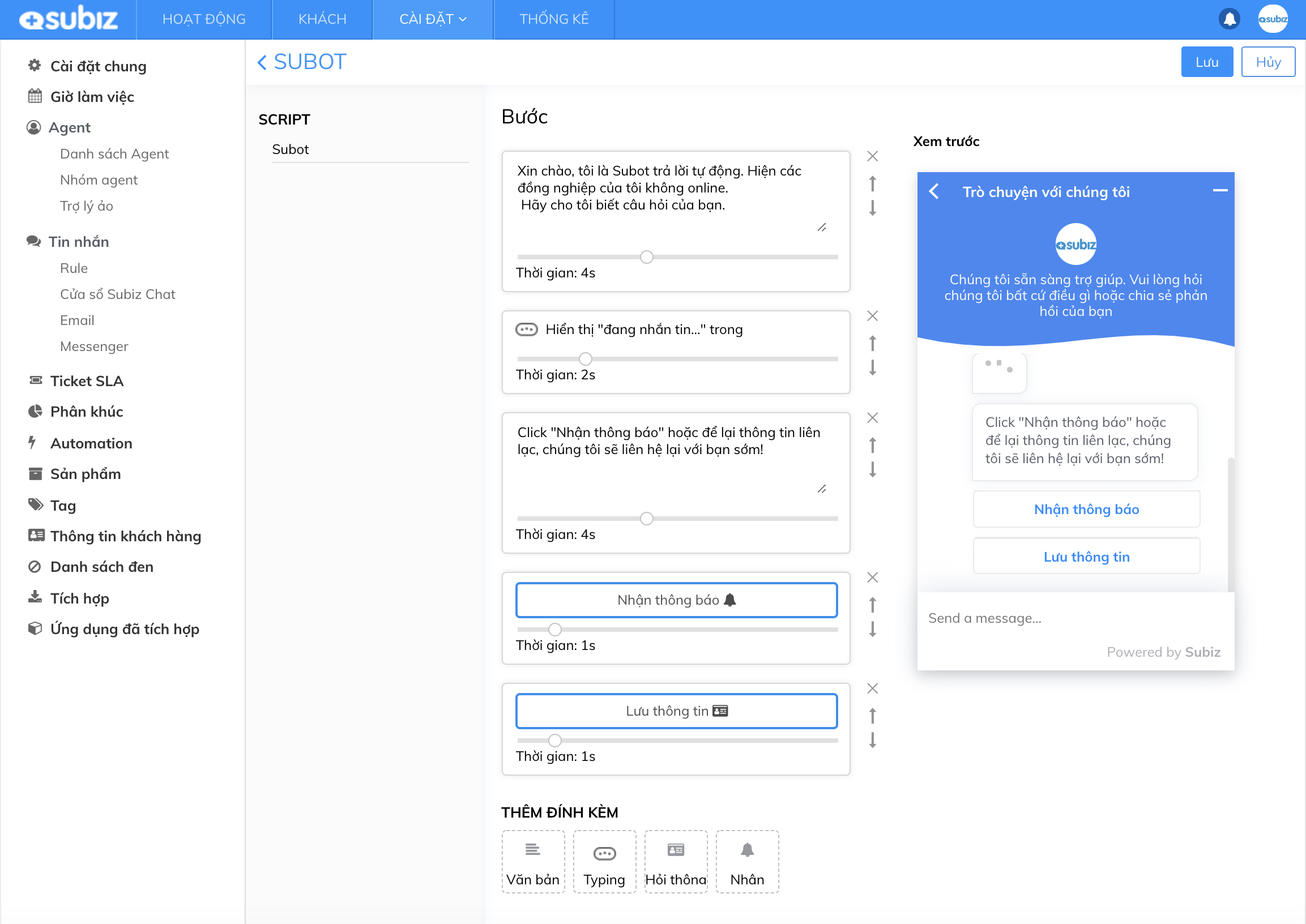Viewport: 1306px width, 924px height.
Task: Collapse the preview chat window
Action: (1222, 192)
